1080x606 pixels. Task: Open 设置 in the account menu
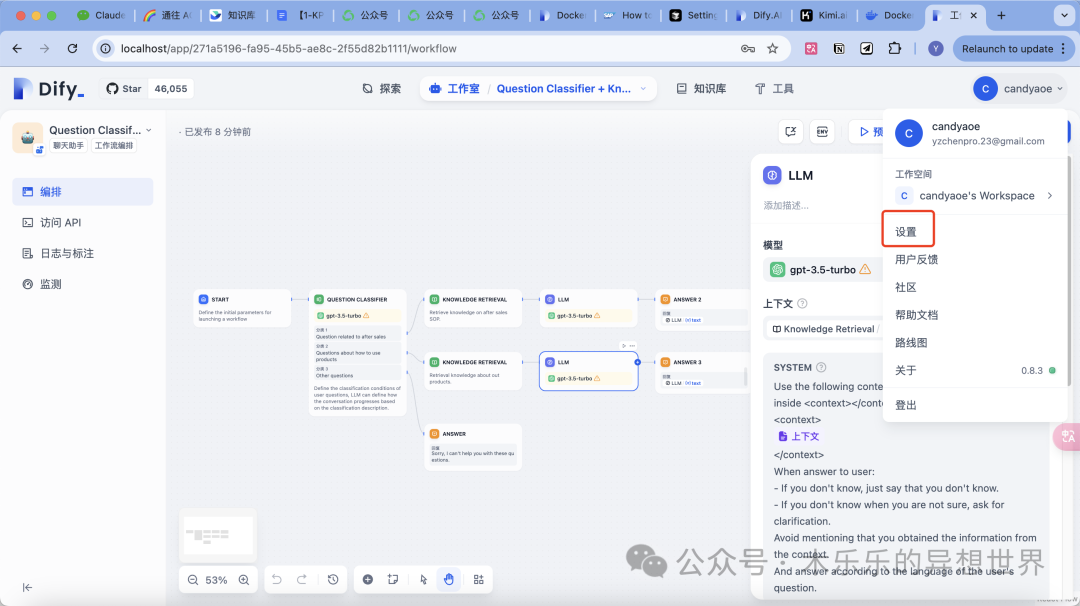pyautogui.click(x=906, y=232)
